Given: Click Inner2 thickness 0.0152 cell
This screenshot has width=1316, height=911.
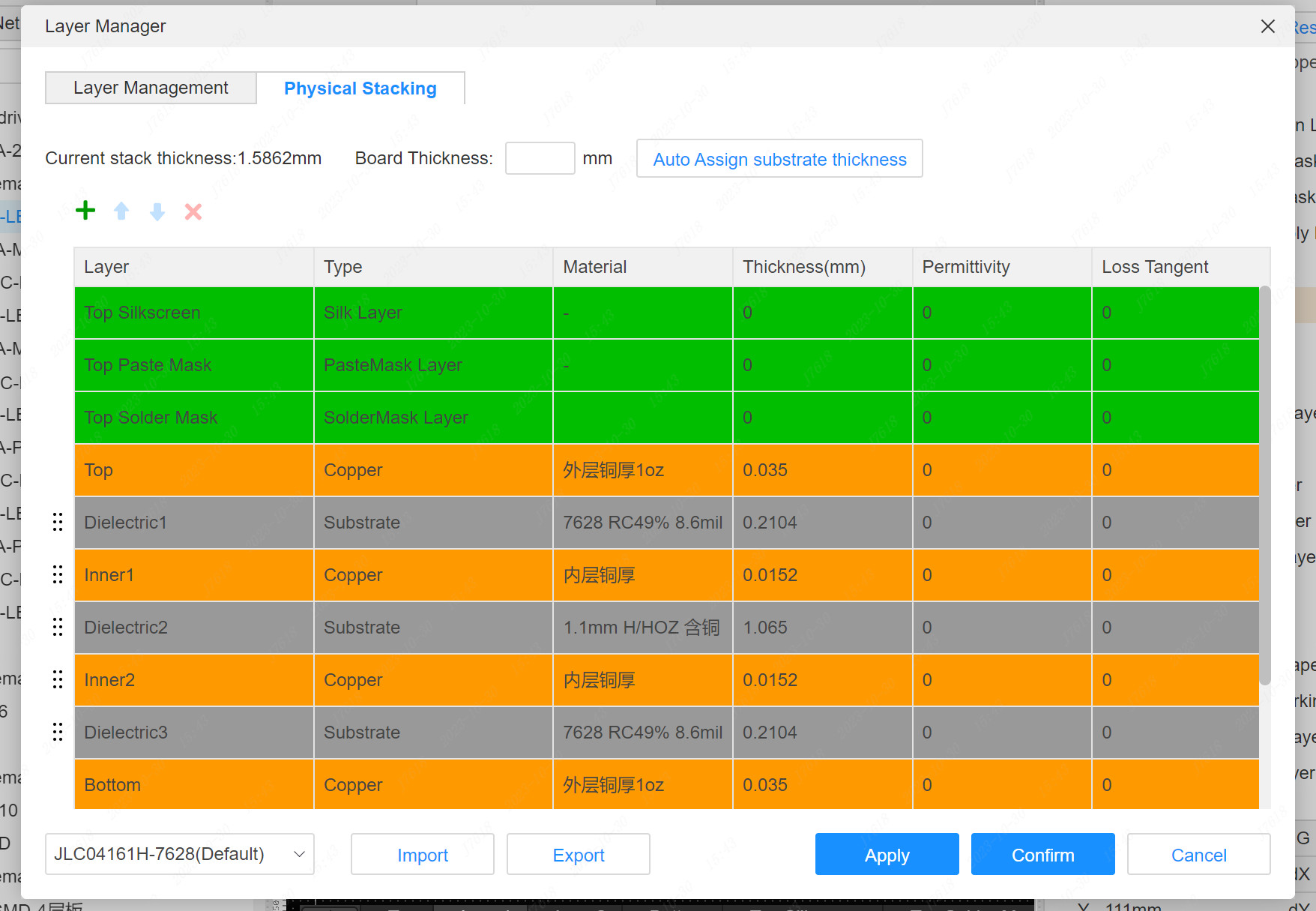Looking at the screenshot, I should point(823,680).
